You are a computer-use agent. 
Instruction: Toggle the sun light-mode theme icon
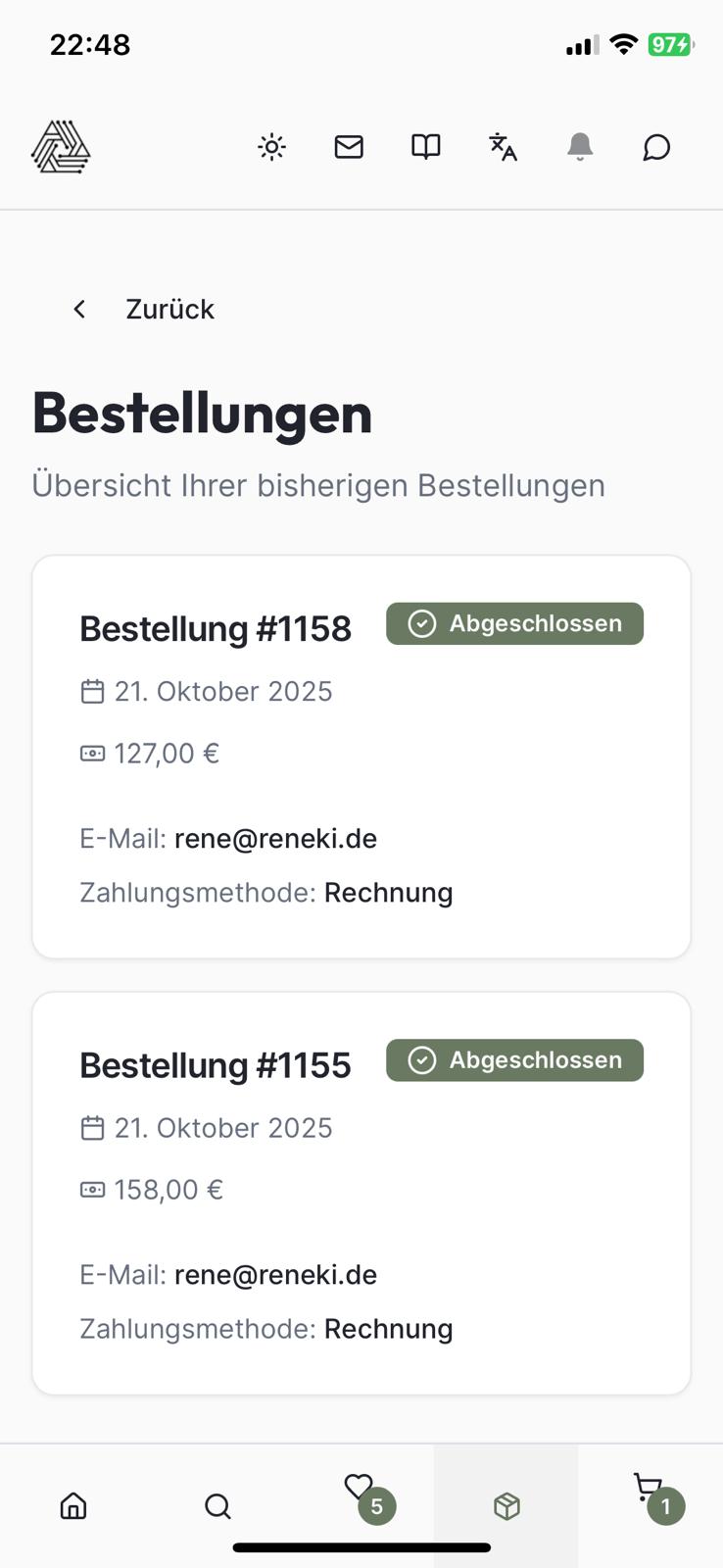272,147
